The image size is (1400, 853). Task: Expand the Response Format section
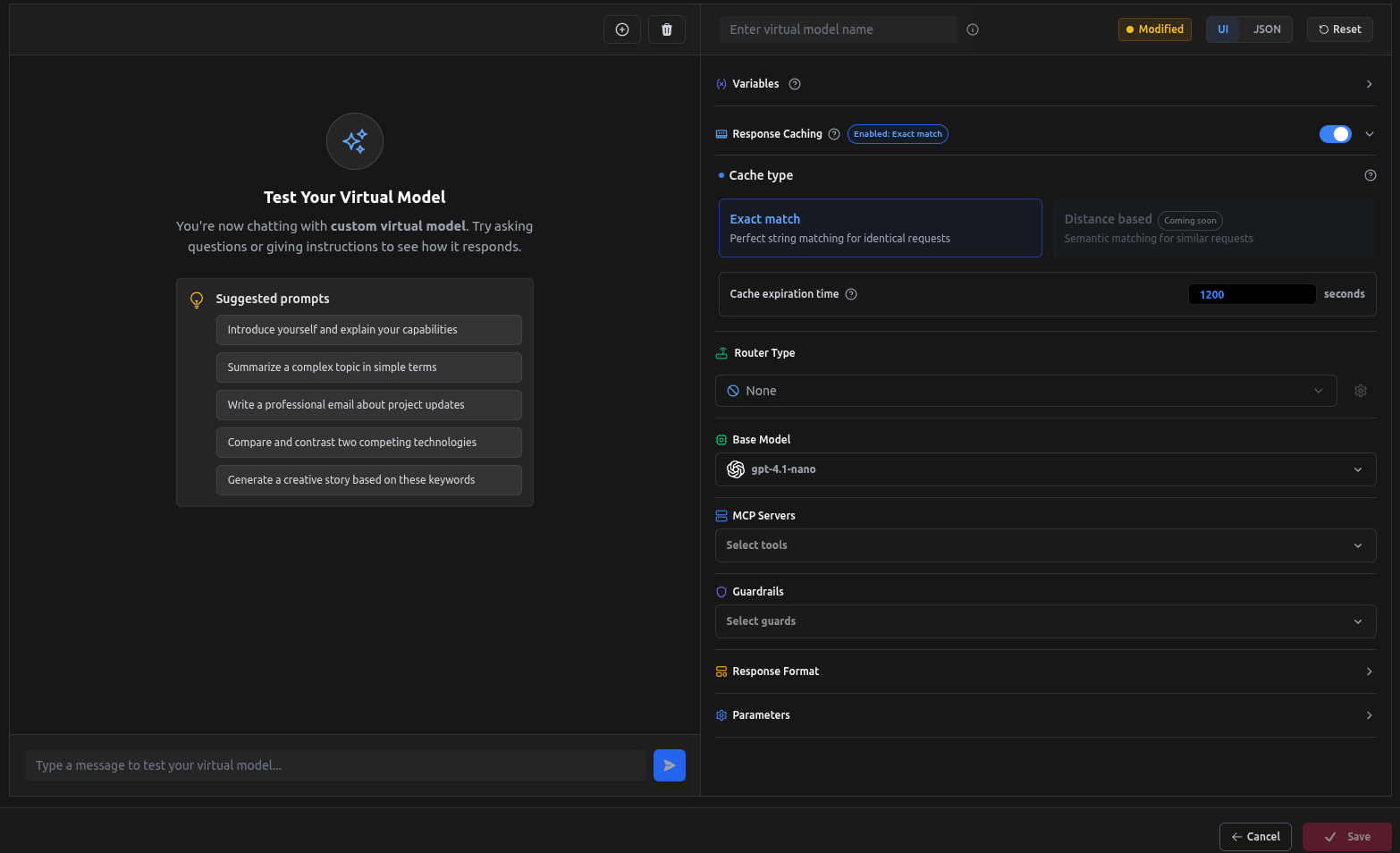(1045, 671)
